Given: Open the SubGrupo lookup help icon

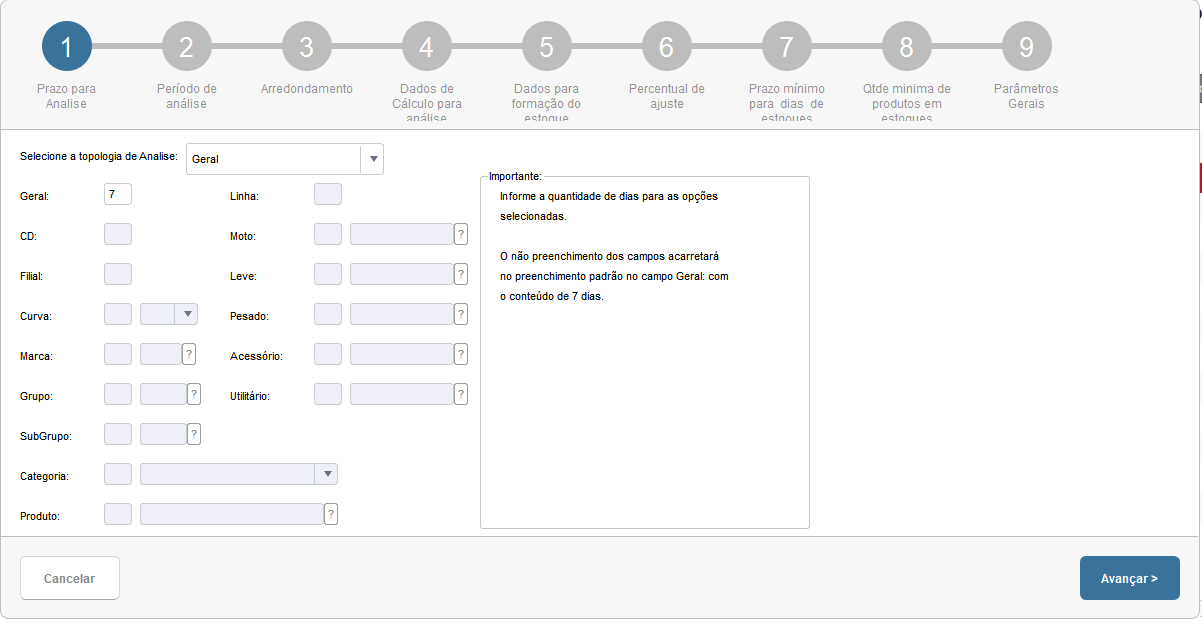Looking at the screenshot, I should [x=194, y=434].
